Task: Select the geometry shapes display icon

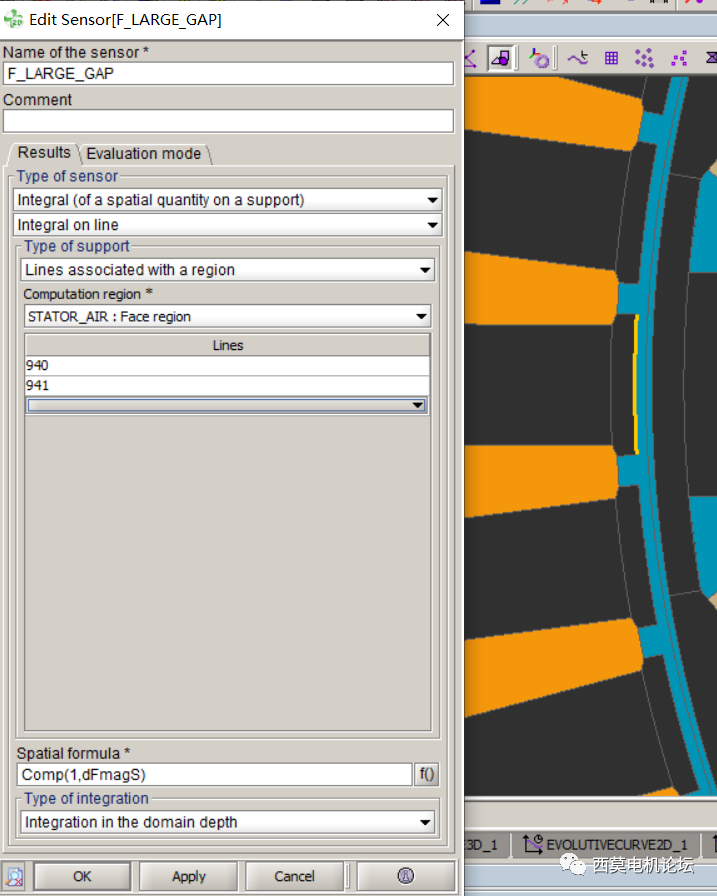Action: point(501,58)
